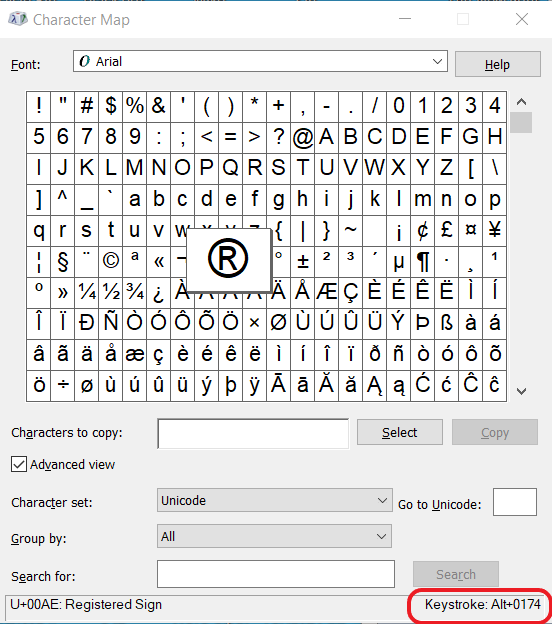Click the U+00AE: Registered Sign status text

pyautogui.click(x=86, y=604)
